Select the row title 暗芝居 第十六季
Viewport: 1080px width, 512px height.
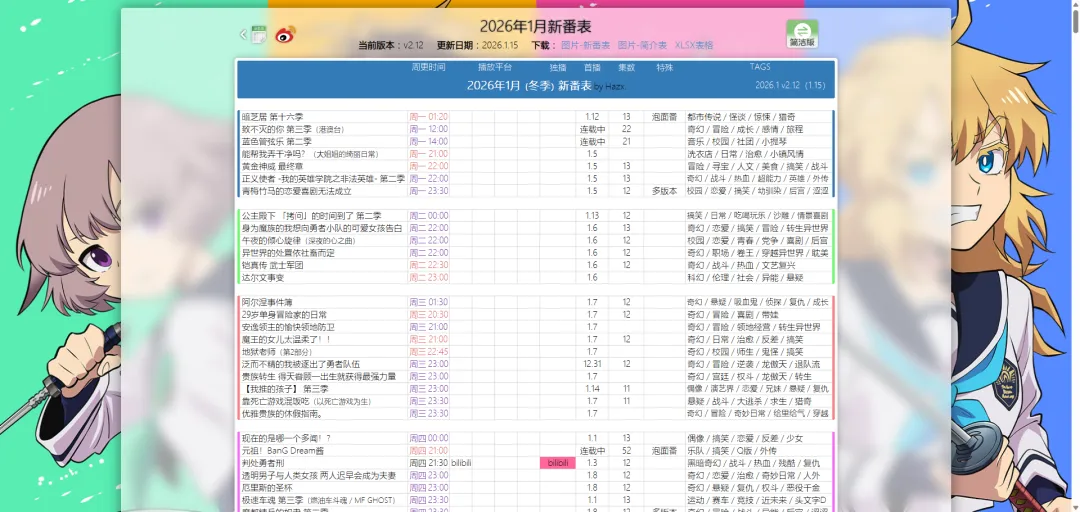[273, 117]
